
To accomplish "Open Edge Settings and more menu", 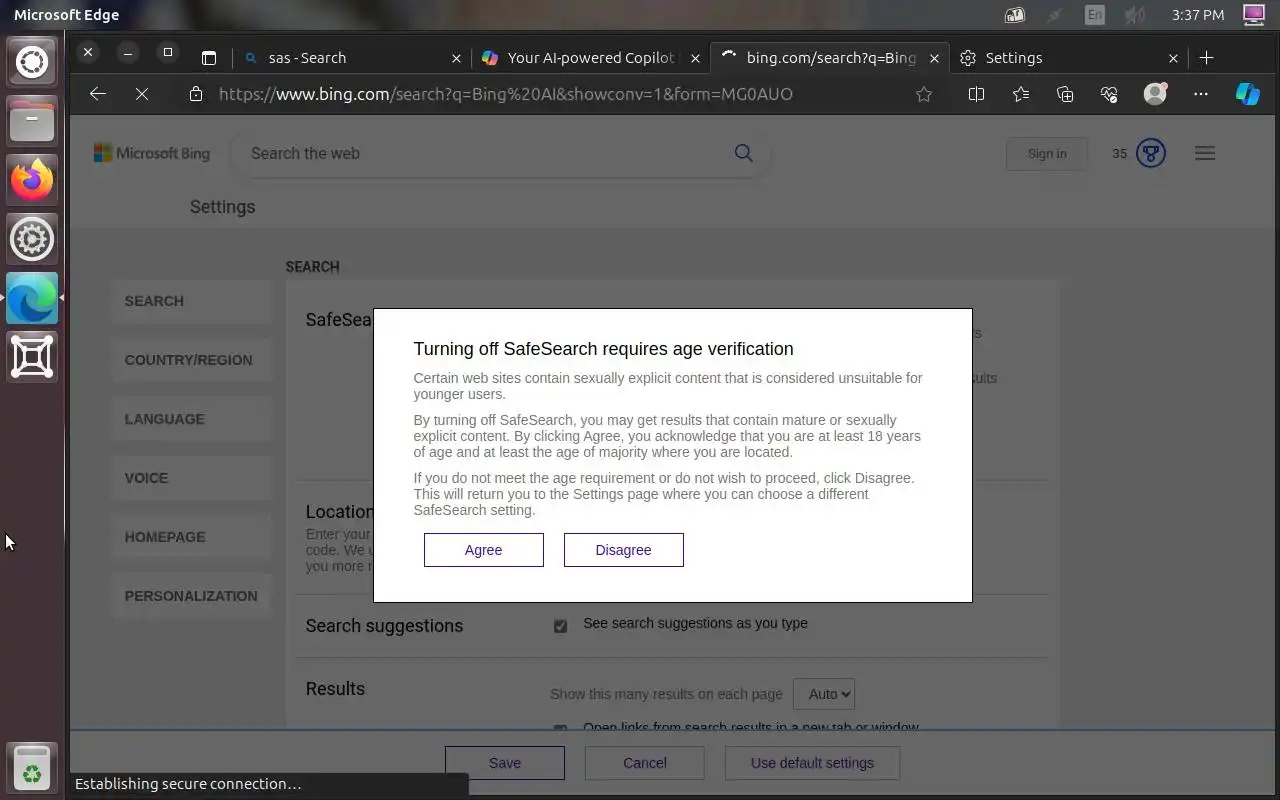I will click(x=1201, y=94).
